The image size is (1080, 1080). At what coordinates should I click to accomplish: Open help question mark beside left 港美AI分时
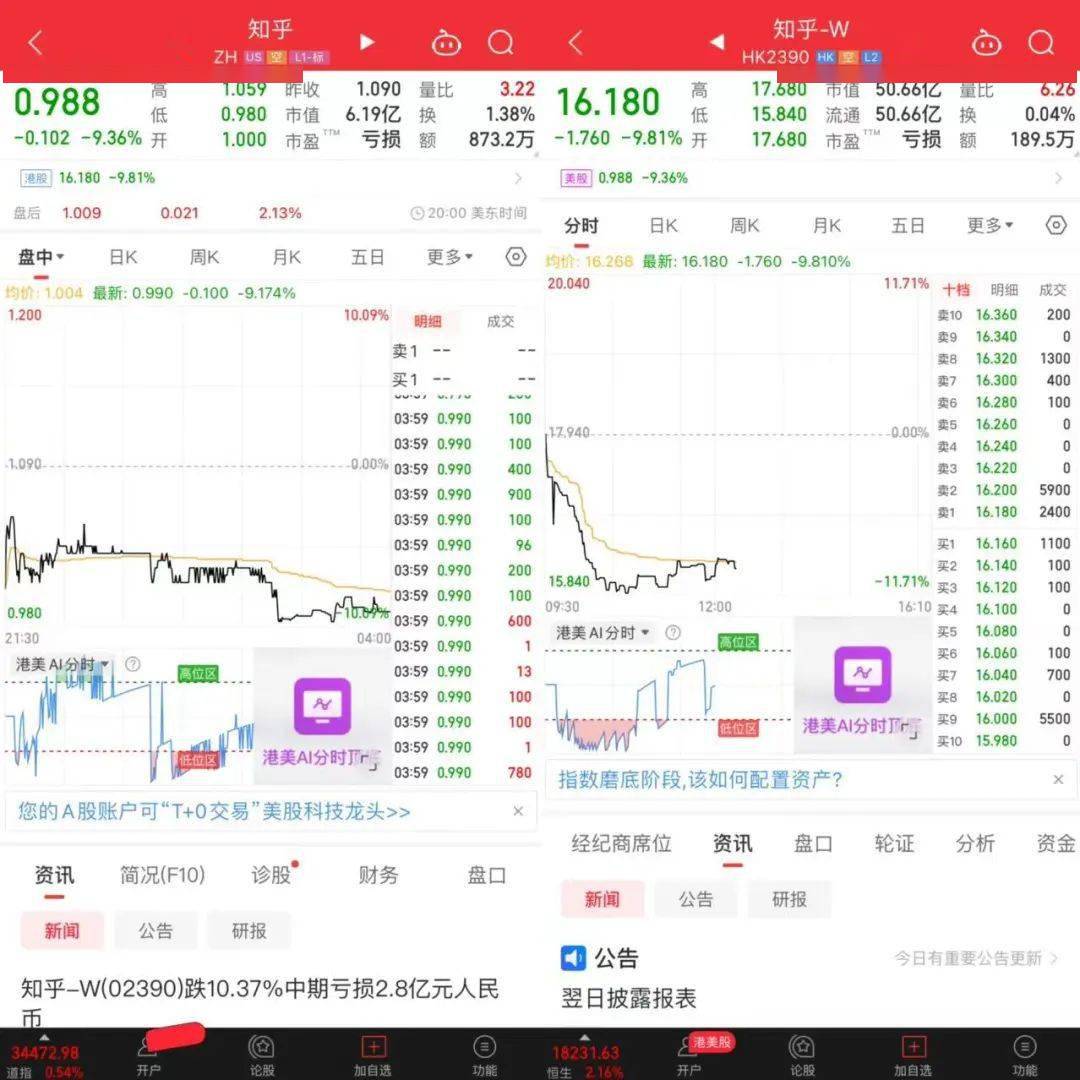[132, 664]
